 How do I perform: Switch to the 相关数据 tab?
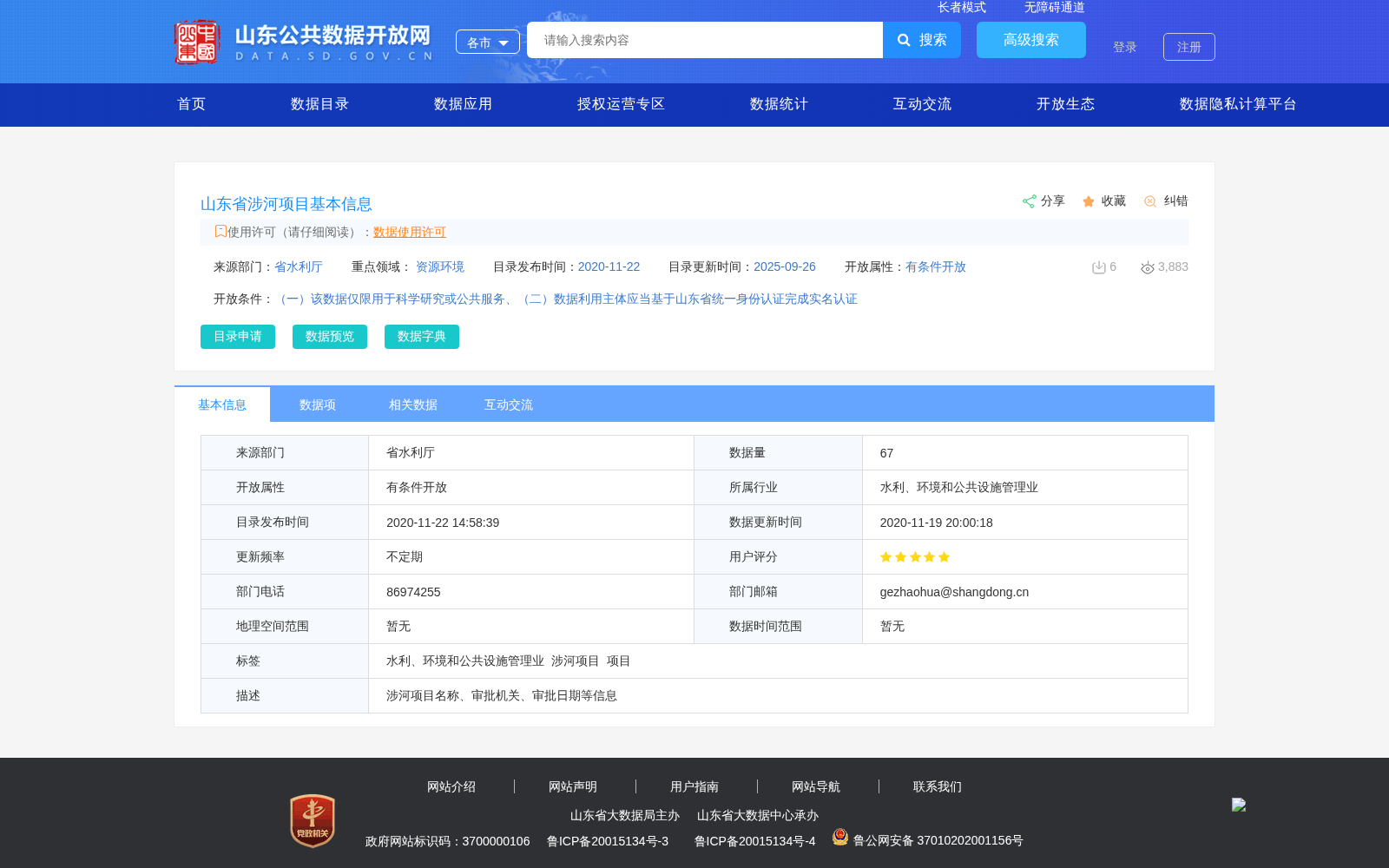pyautogui.click(x=413, y=404)
